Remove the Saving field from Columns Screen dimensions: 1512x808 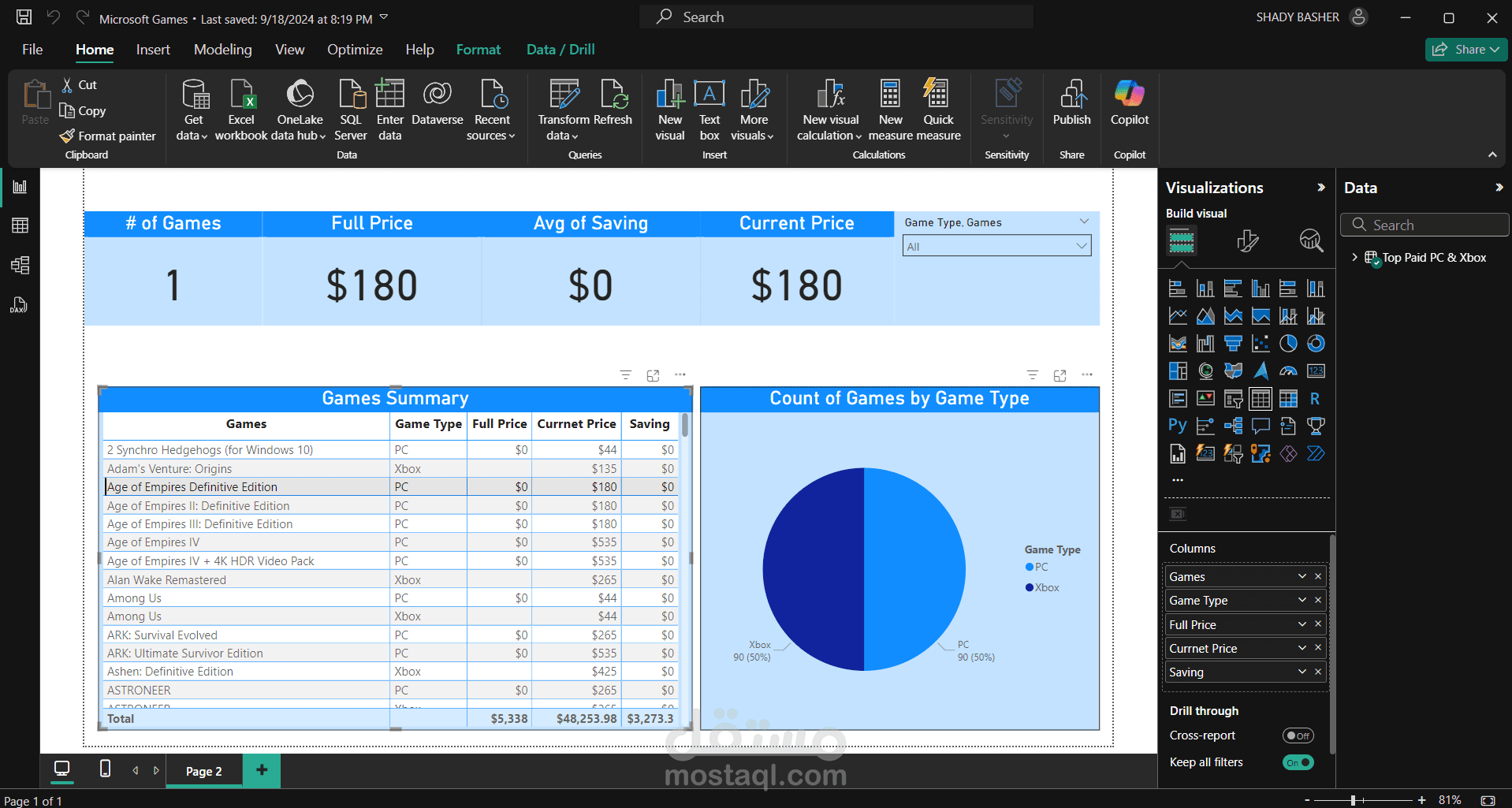click(x=1317, y=672)
